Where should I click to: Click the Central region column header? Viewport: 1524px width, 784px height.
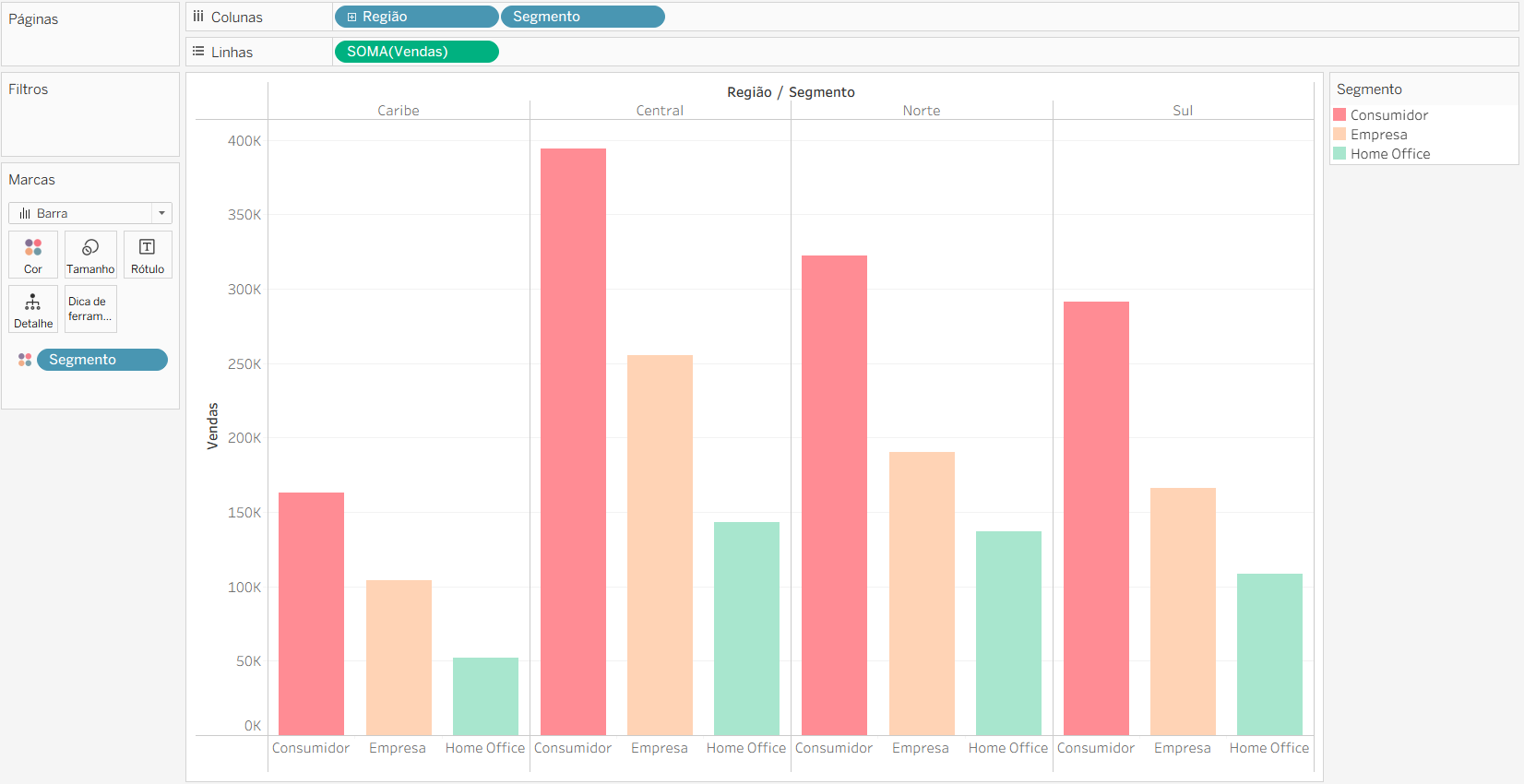click(660, 111)
